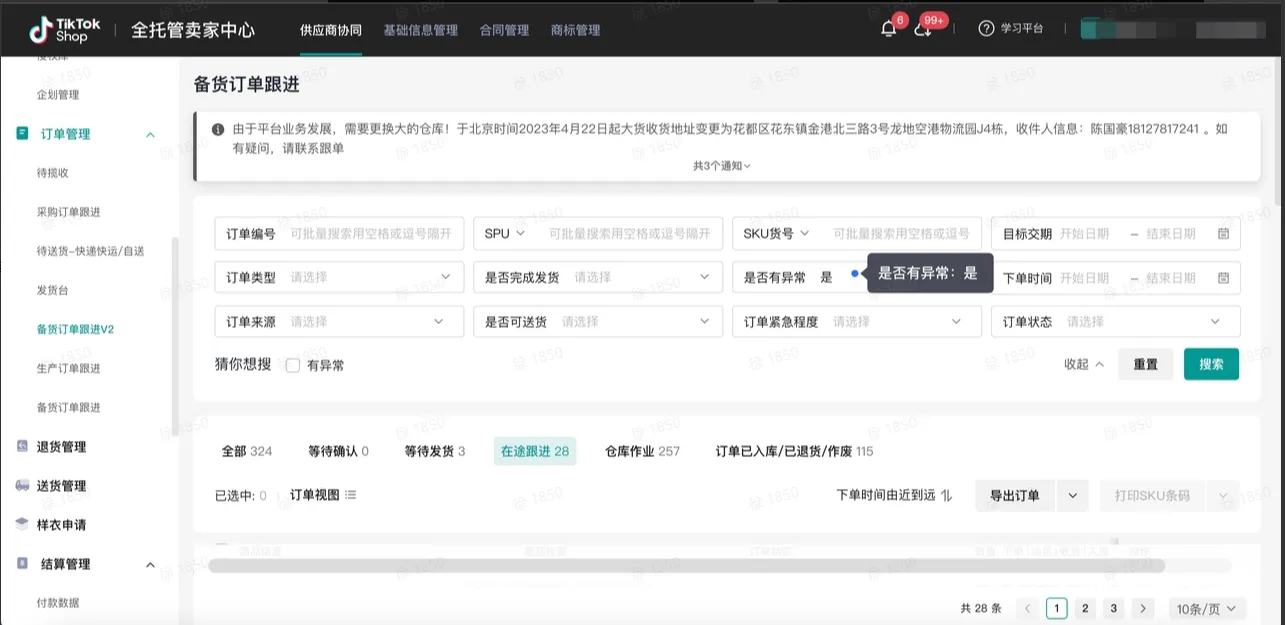Click the sidebar vertical scrollbar
The width and height of the screenshot is (1285, 625).
175,335
